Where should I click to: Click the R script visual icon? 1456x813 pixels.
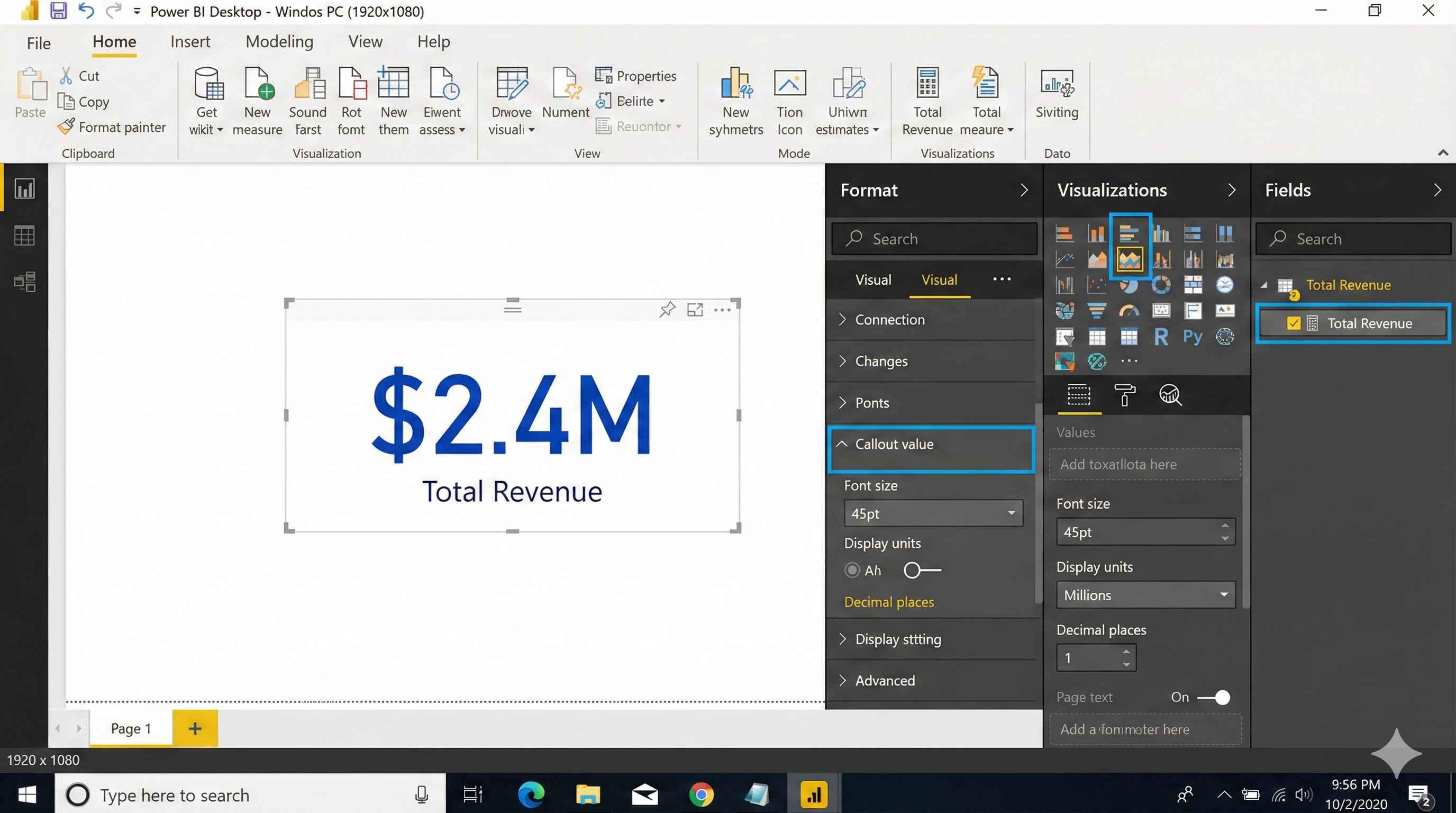(x=1161, y=337)
